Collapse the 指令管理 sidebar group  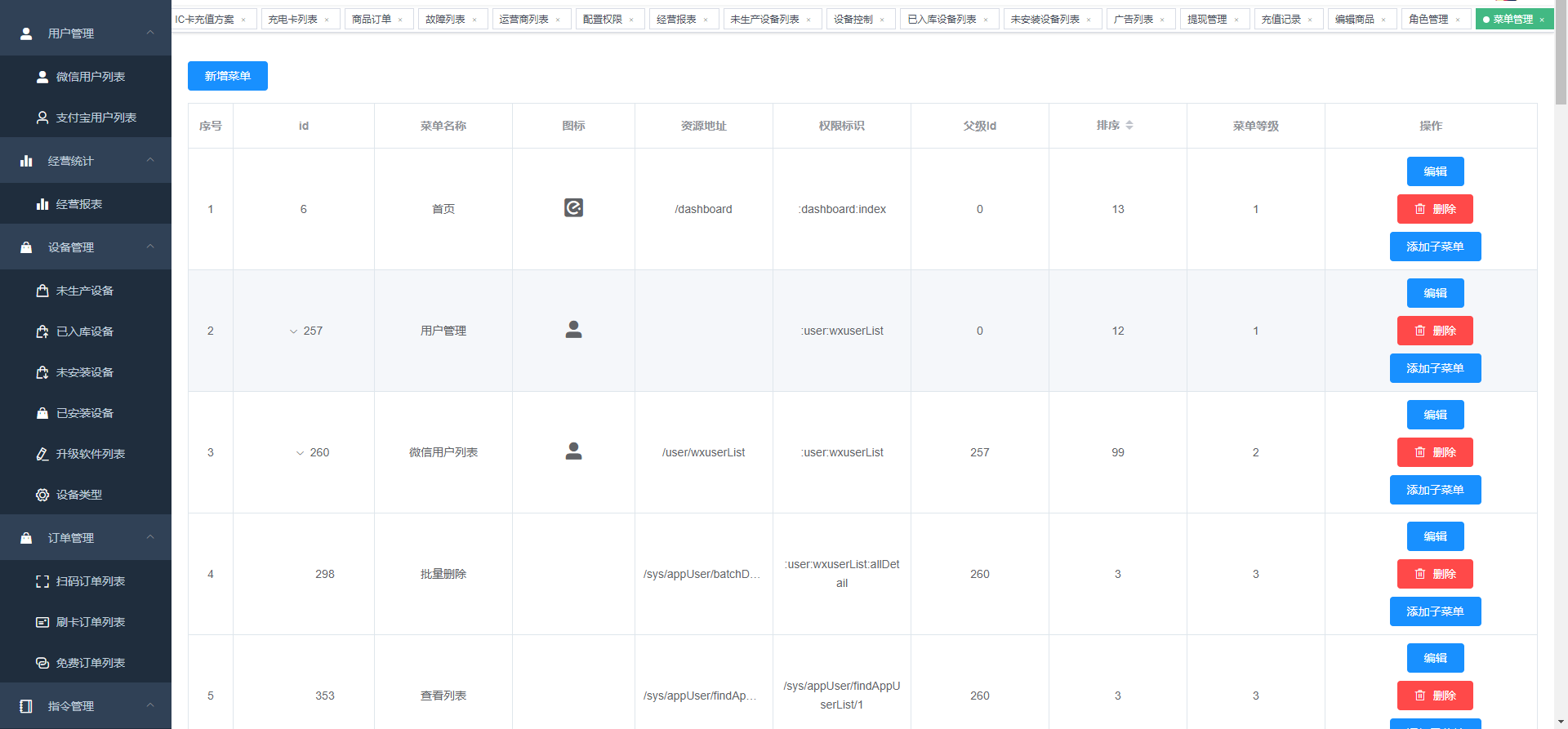tap(150, 705)
